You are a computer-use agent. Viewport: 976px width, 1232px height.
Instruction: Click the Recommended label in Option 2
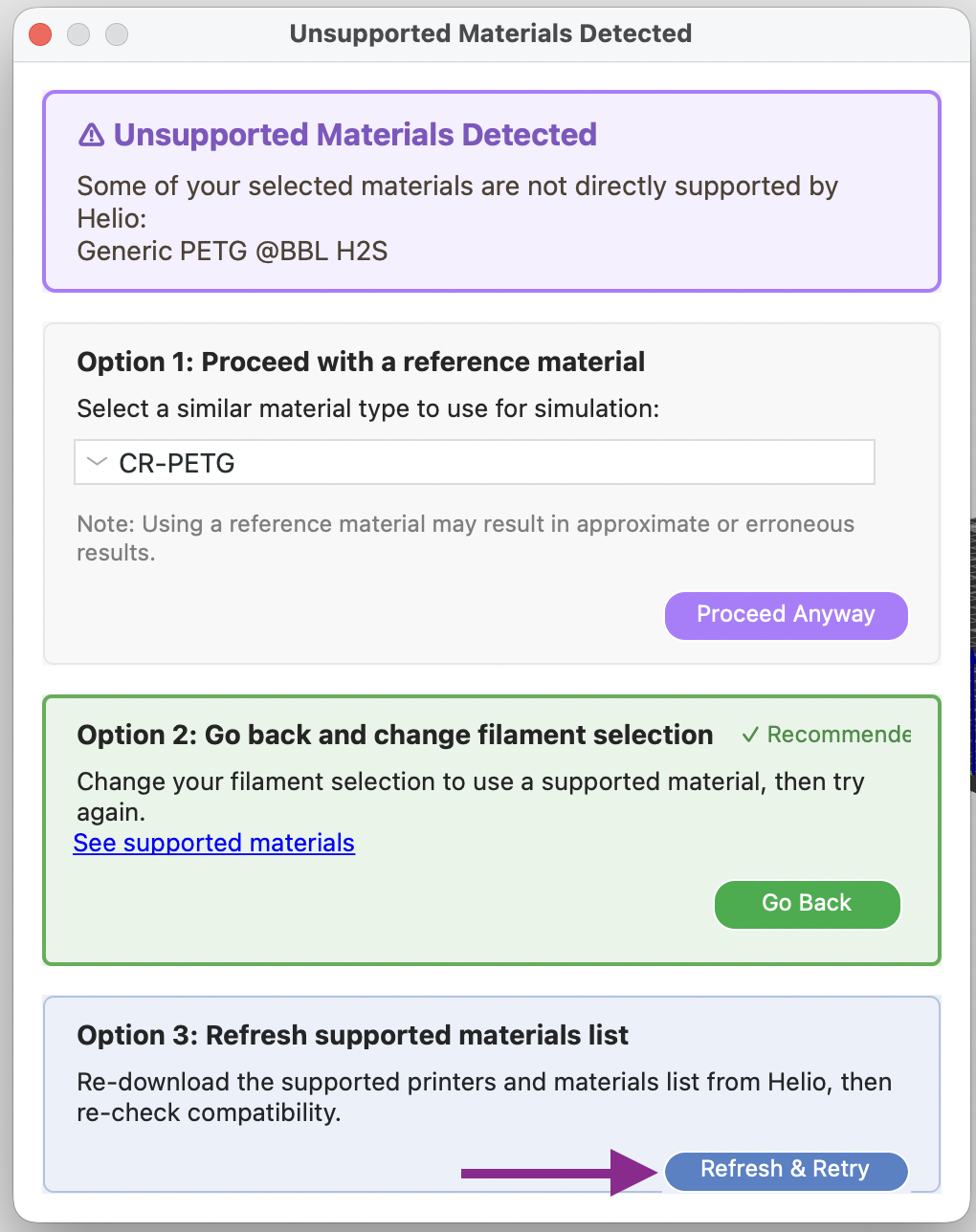tap(838, 735)
